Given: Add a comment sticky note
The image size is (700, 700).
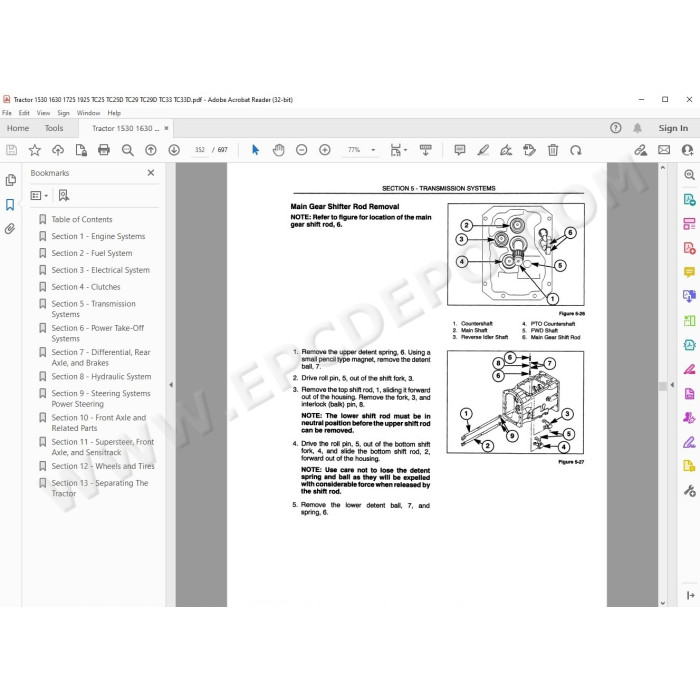Looking at the screenshot, I should tap(459, 150).
